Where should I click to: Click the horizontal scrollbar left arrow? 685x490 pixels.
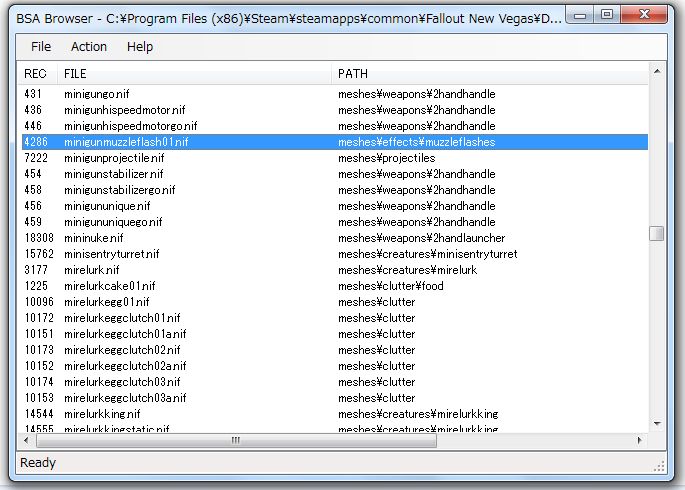point(27,440)
